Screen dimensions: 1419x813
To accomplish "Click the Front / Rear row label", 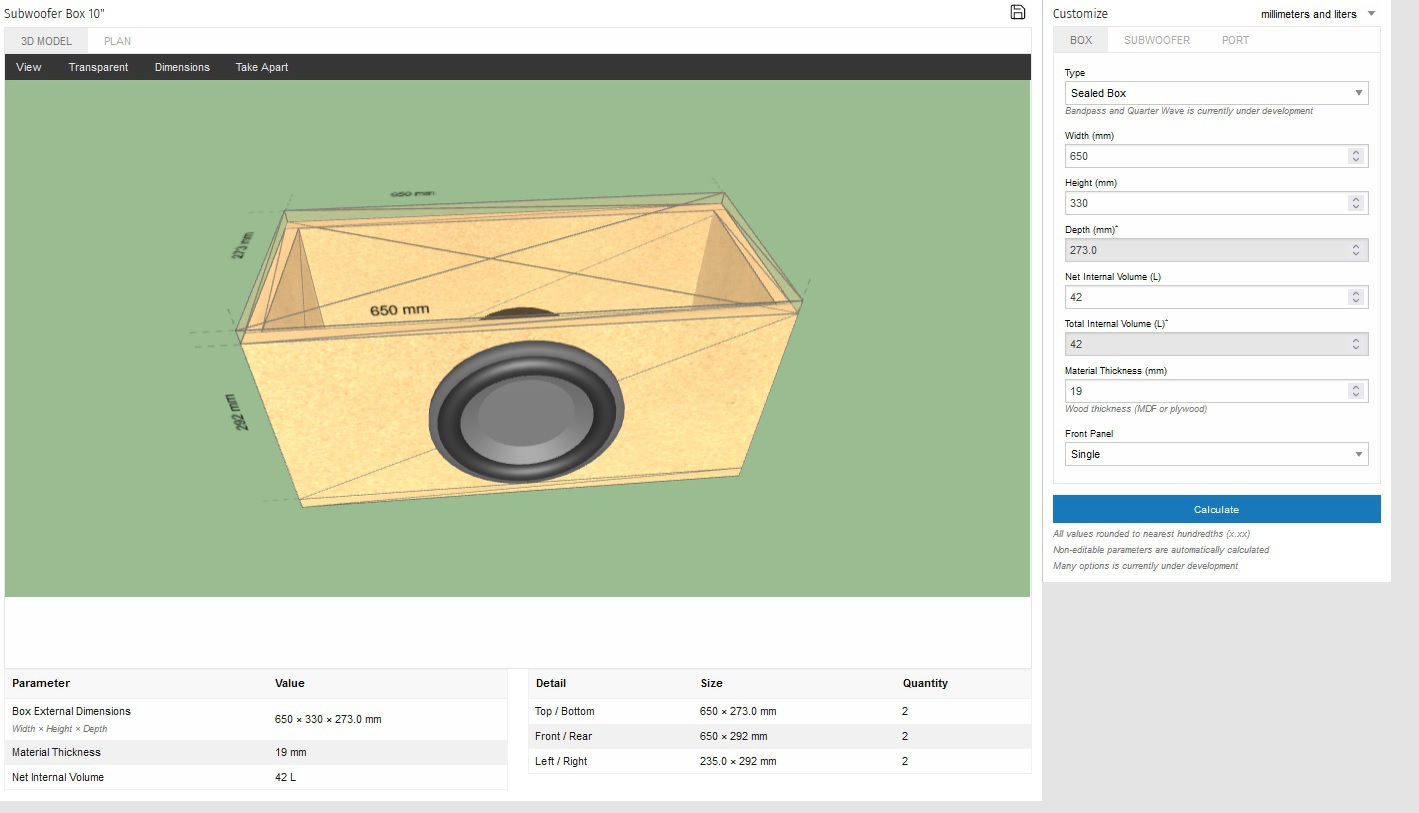I will [564, 736].
